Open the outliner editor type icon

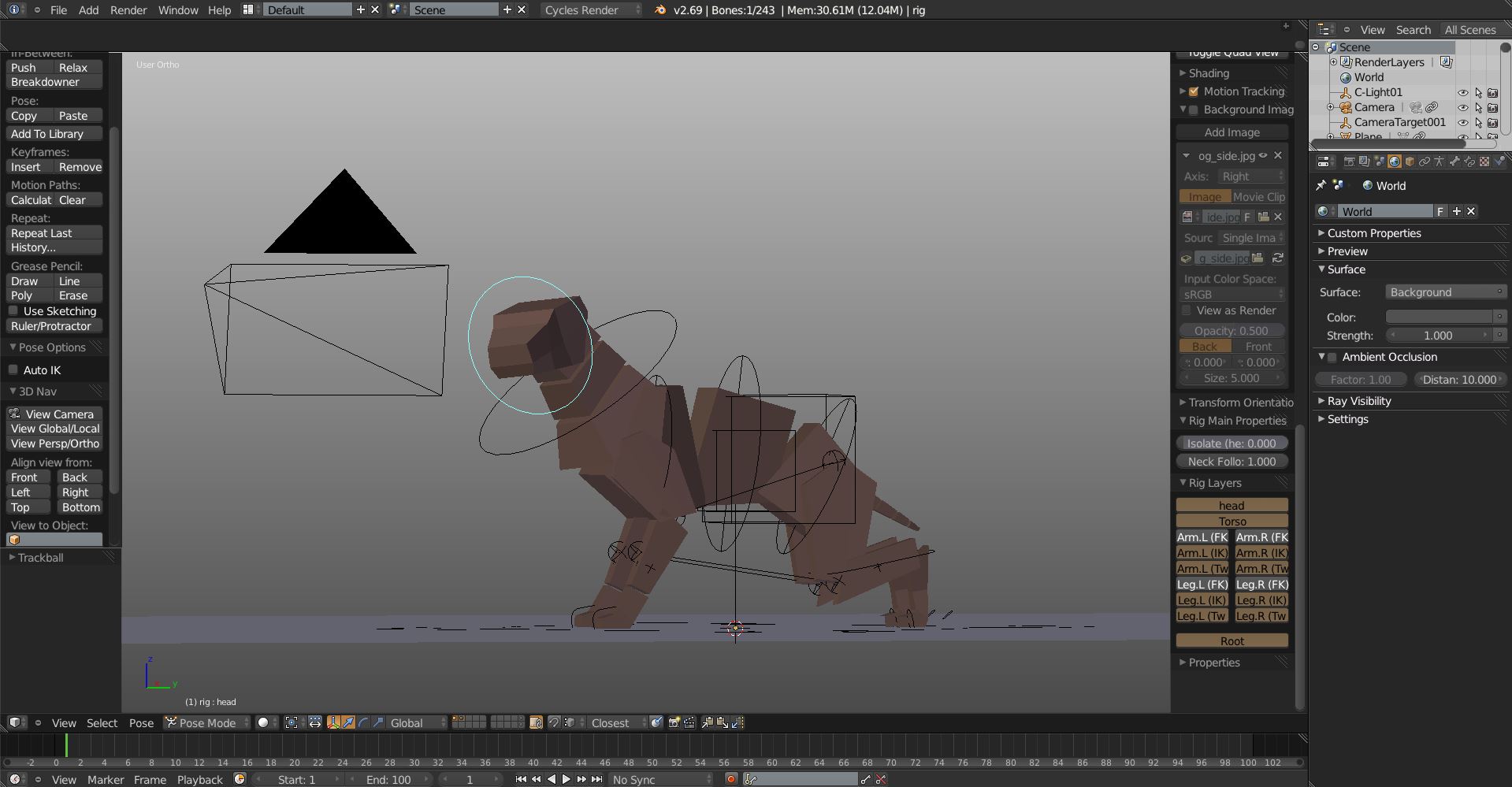[1324, 29]
